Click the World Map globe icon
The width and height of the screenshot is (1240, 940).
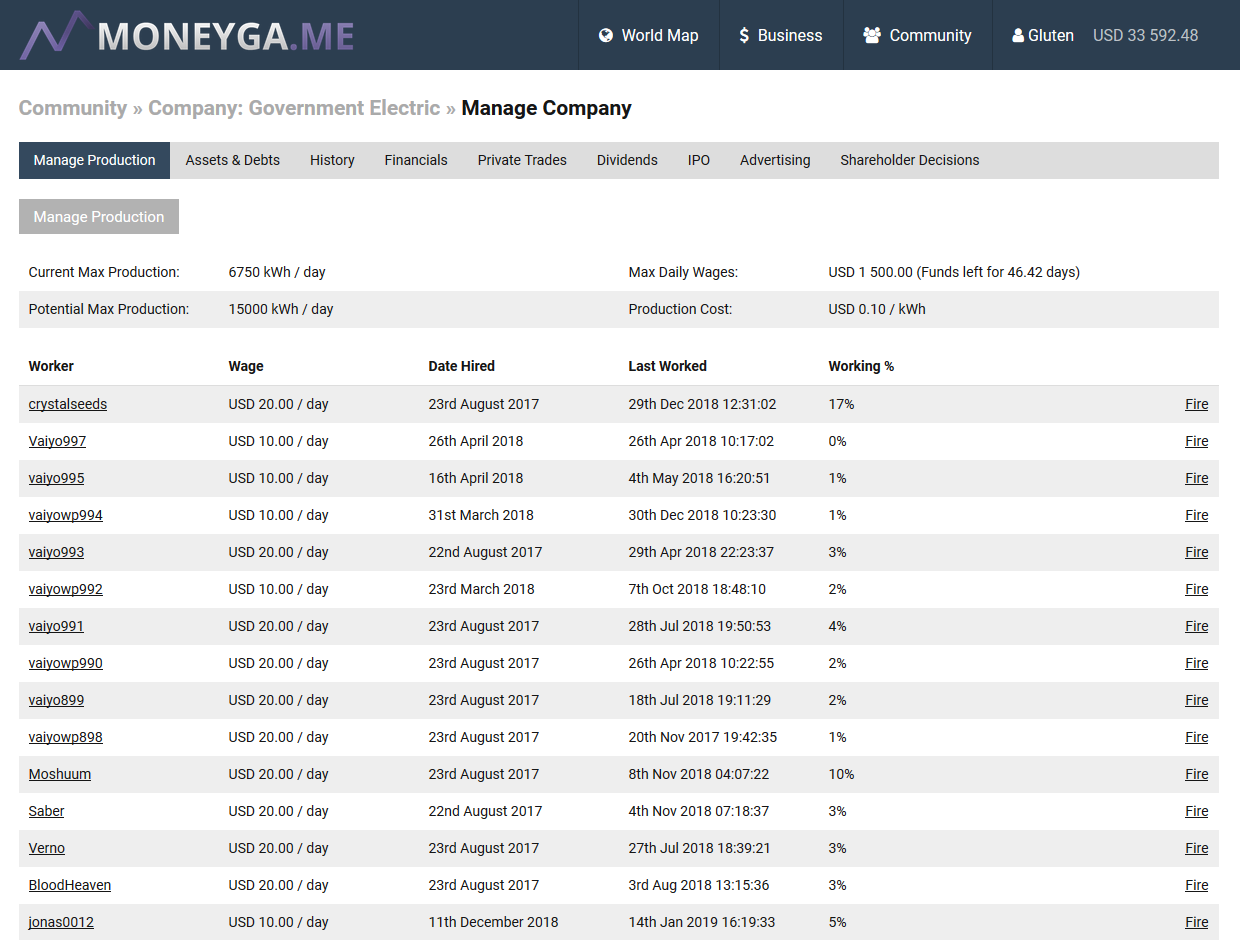(x=605, y=36)
